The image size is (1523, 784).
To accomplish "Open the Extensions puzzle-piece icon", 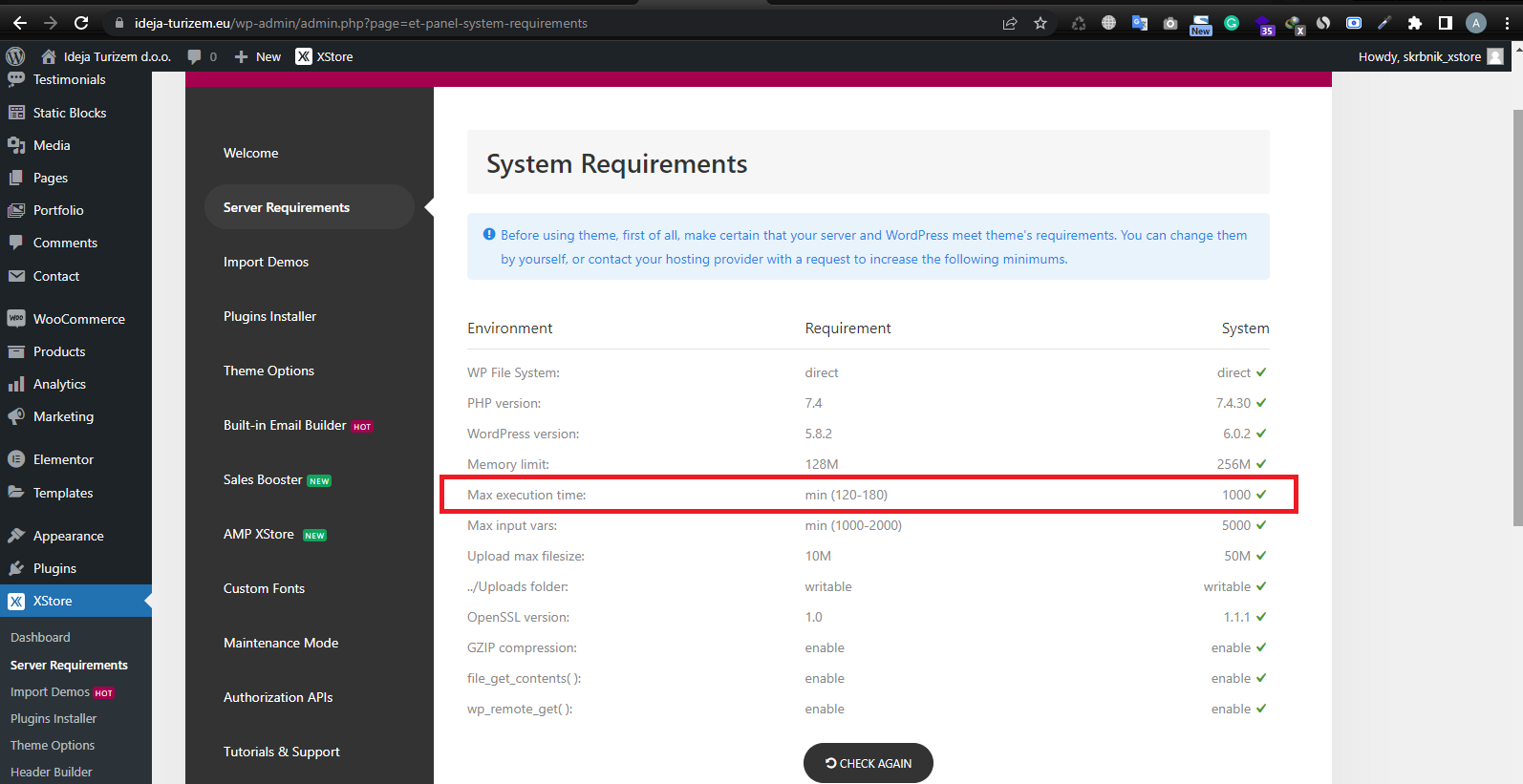I will 1415,23.
